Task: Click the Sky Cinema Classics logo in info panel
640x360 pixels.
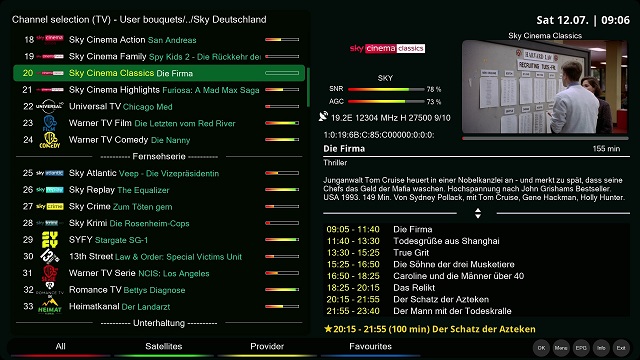Action: click(387, 48)
